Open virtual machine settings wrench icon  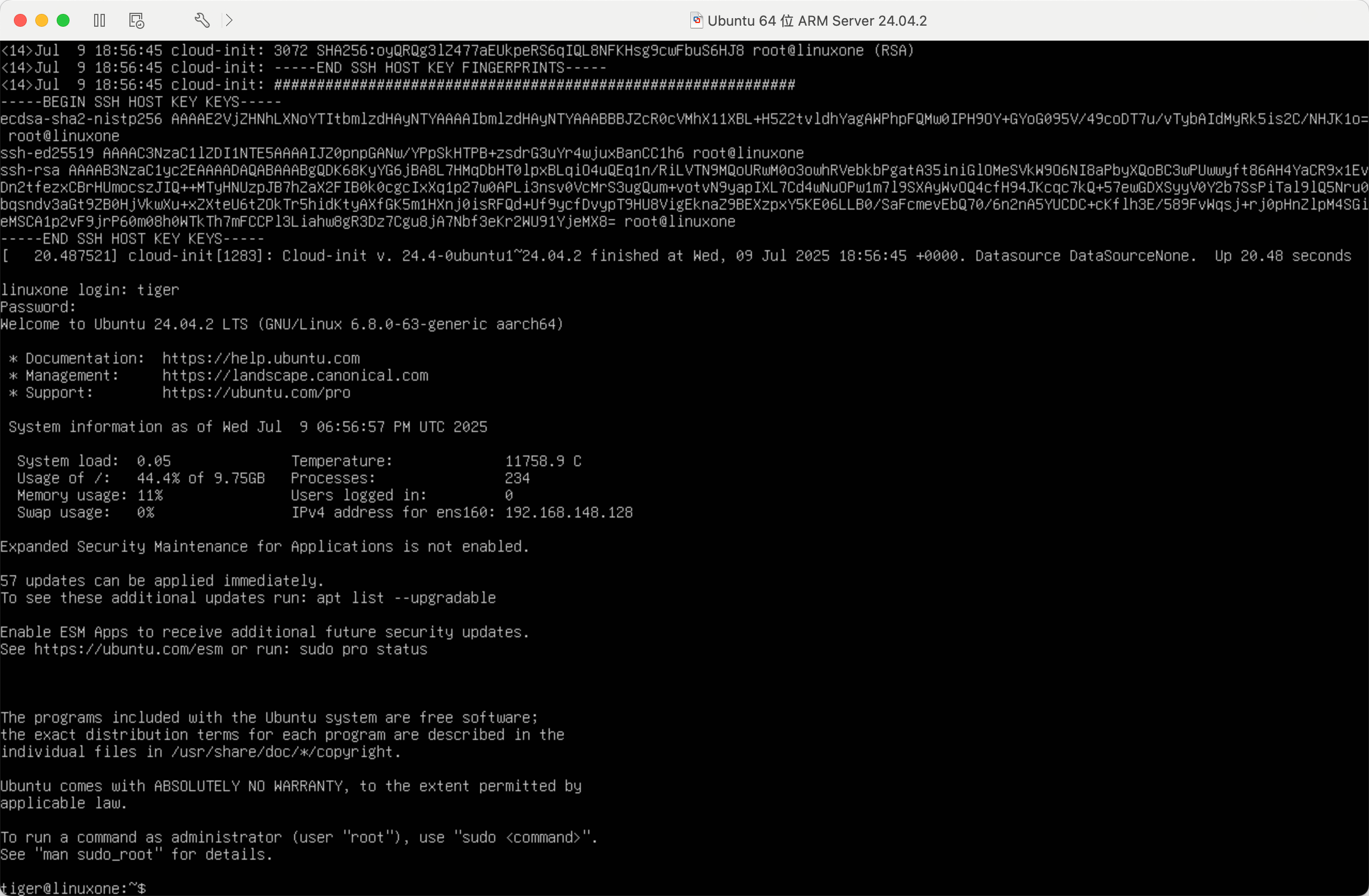coord(202,21)
